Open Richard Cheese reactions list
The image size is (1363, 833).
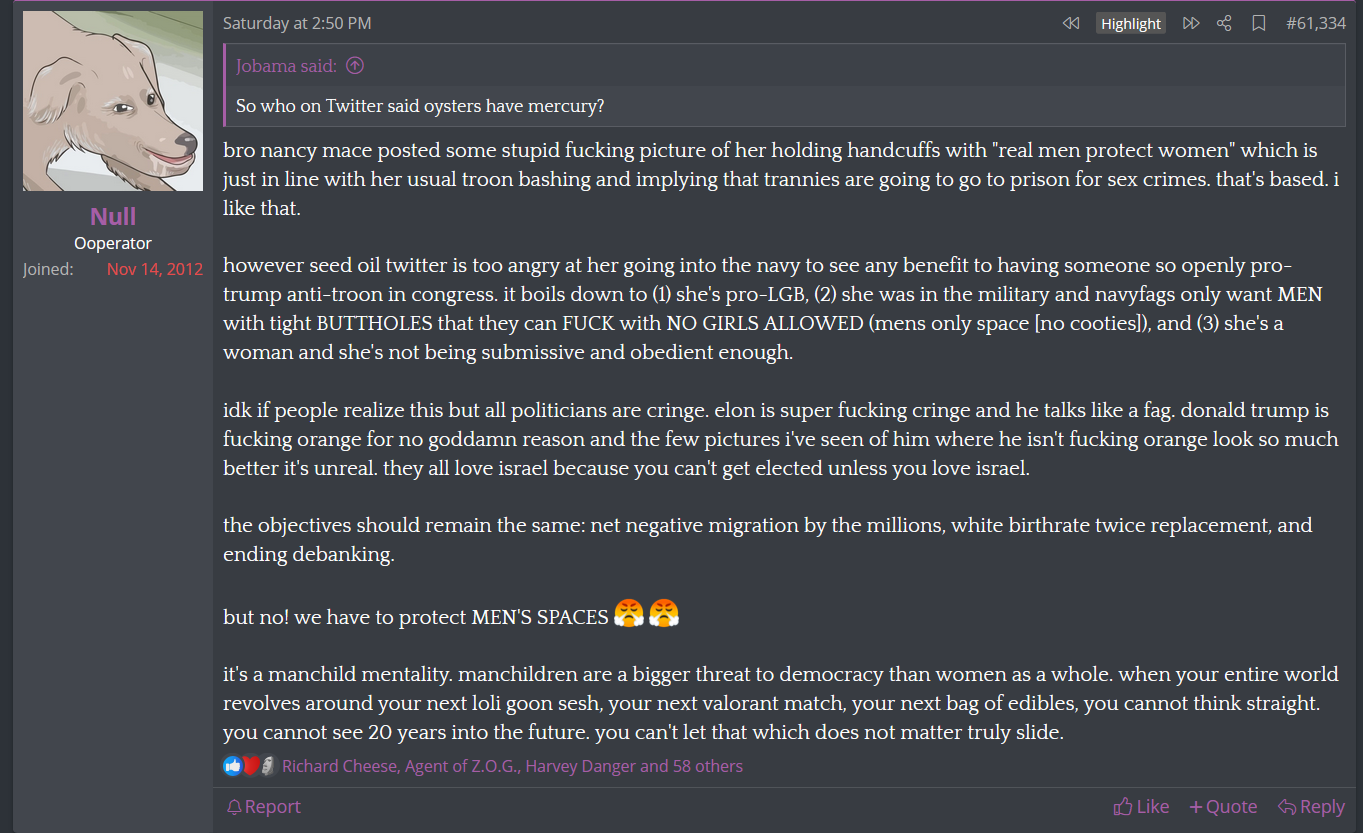click(338, 766)
